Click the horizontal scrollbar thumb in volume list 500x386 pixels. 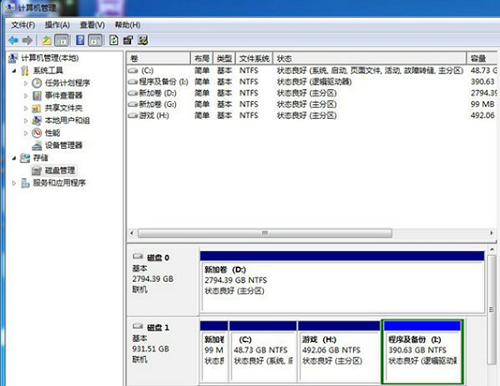coord(265,233)
